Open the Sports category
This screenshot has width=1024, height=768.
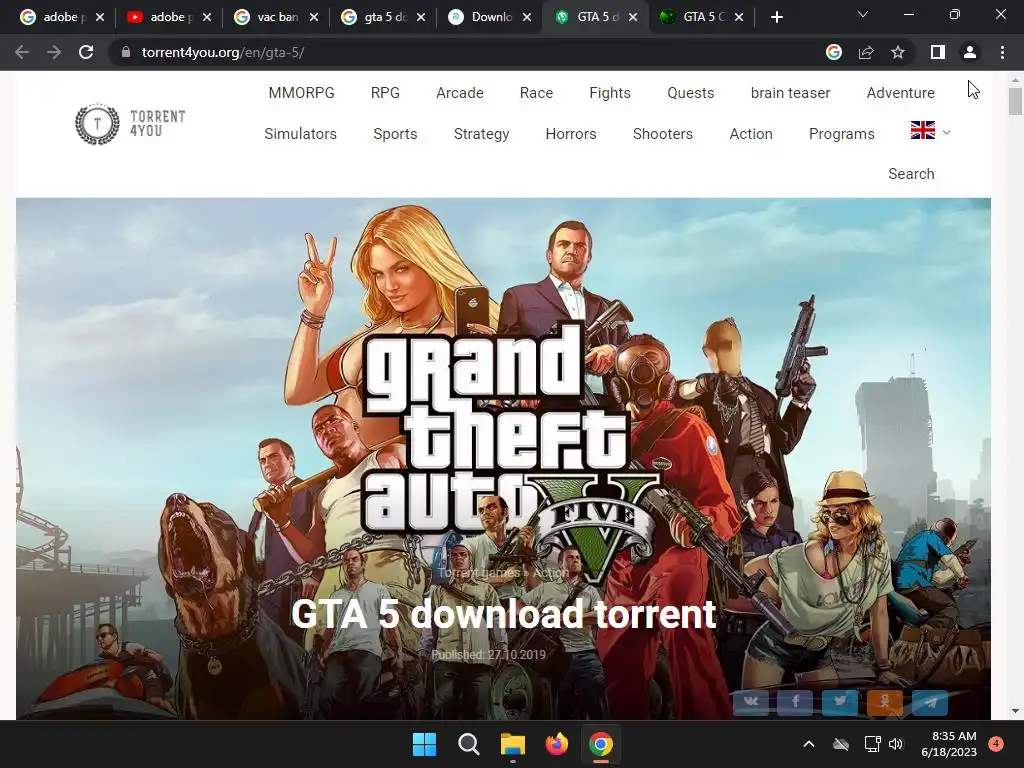pyautogui.click(x=395, y=134)
